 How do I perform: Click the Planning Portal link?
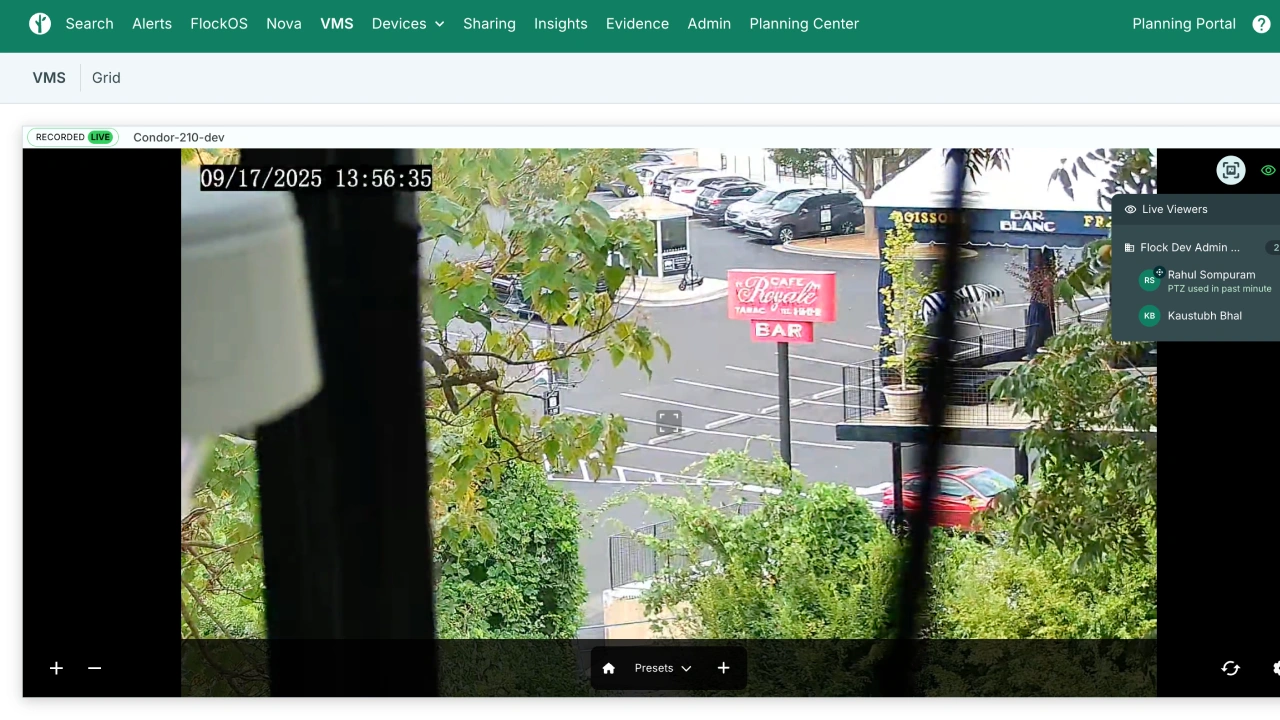click(1184, 24)
